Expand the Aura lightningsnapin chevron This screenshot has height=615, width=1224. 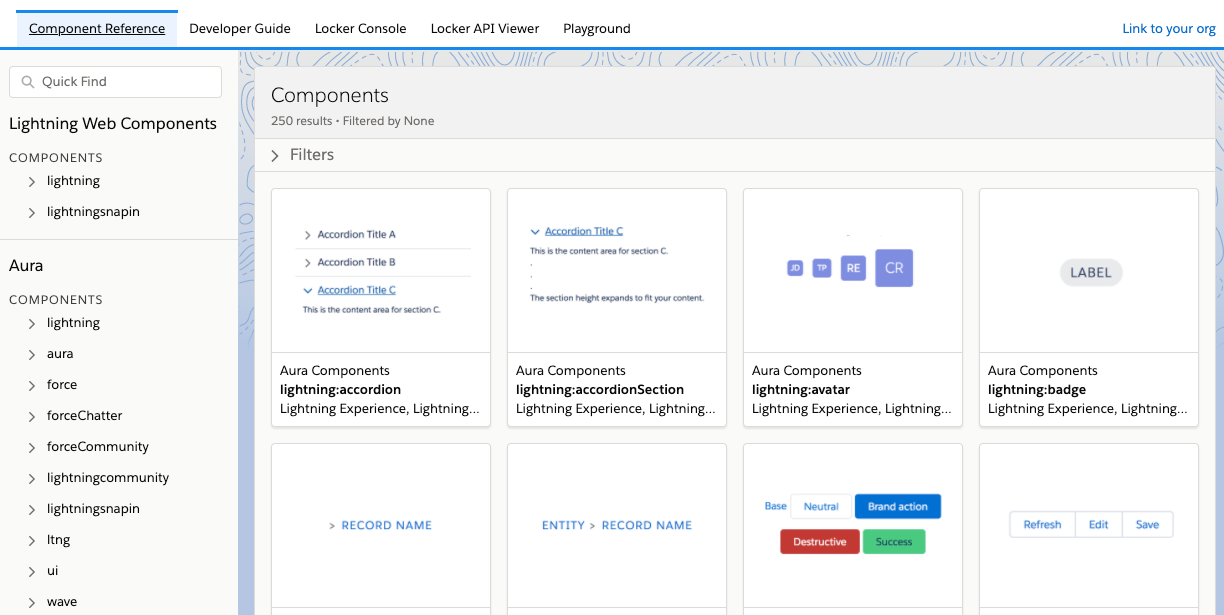point(32,509)
